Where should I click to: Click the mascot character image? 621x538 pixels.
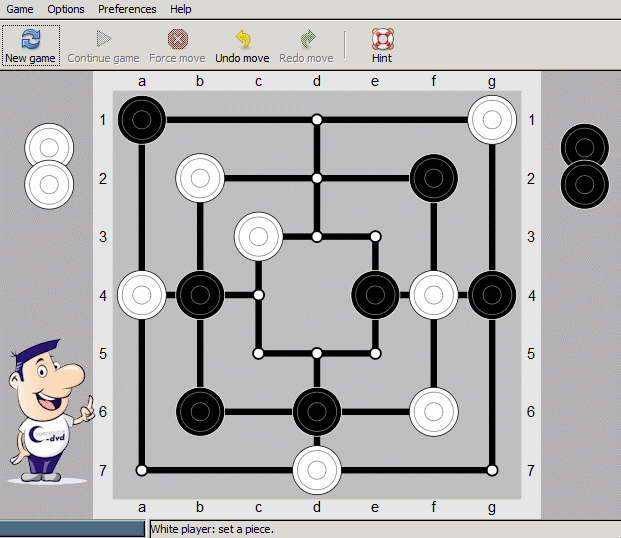pyautogui.click(x=51, y=410)
